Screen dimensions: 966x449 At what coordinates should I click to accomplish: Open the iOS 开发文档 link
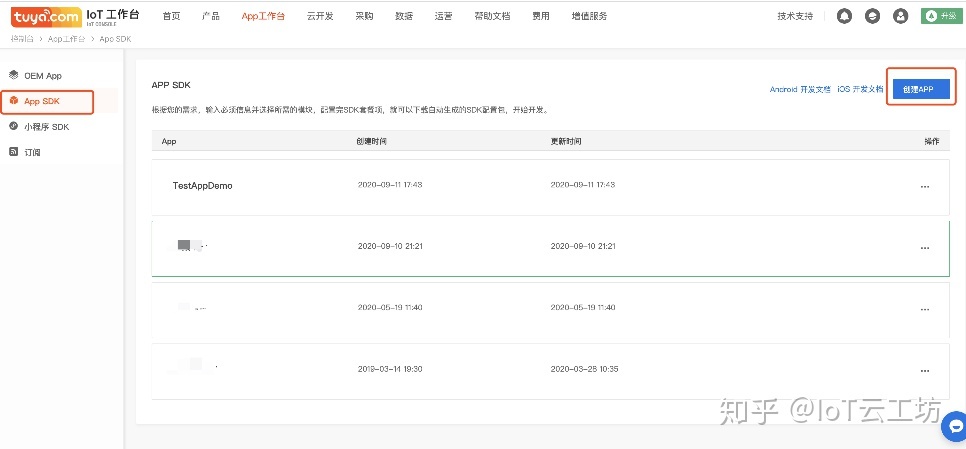pyautogui.click(x=860, y=90)
